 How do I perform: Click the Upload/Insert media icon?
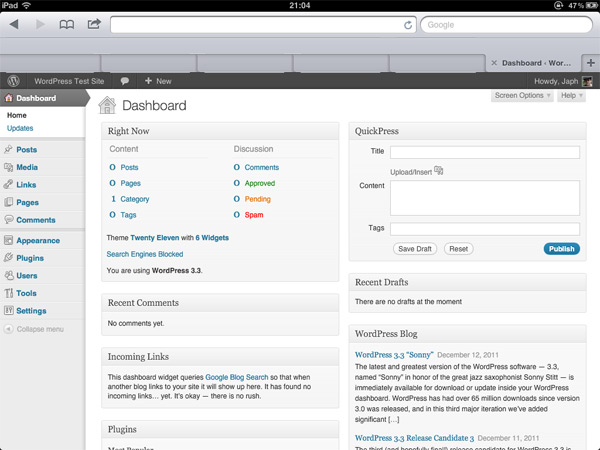point(439,171)
